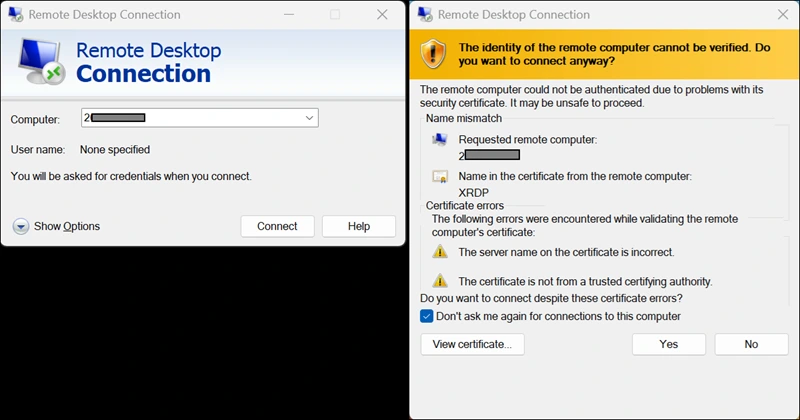Click the certificate icon beside name in certificate
Viewport: 800px width, 420px height.
coord(440,177)
